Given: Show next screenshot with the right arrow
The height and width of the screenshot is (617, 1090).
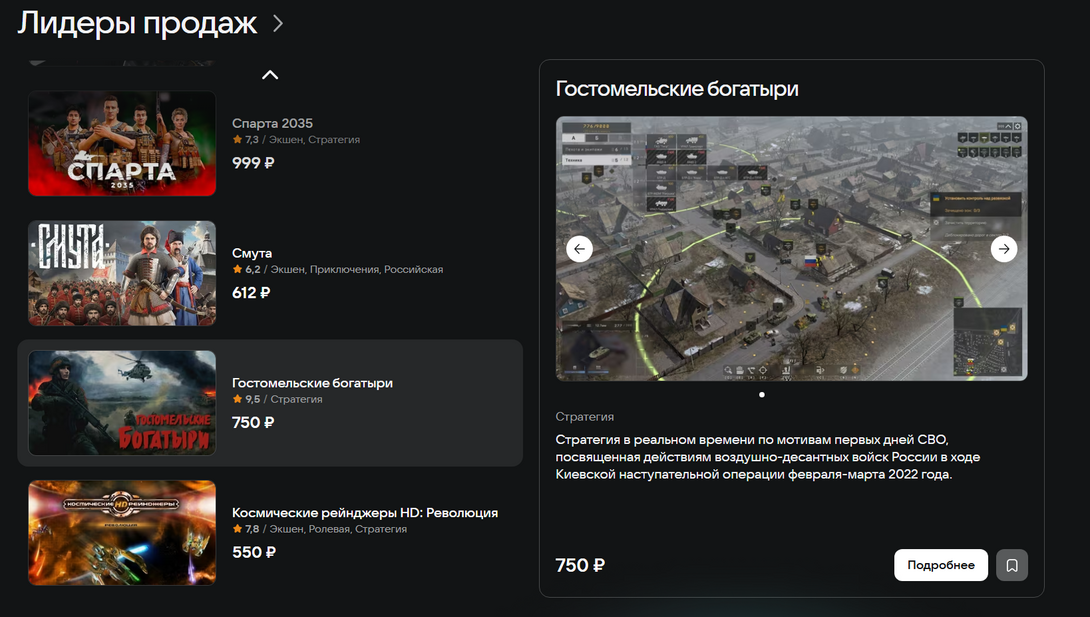Looking at the screenshot, I should (x=1004, y=249).
